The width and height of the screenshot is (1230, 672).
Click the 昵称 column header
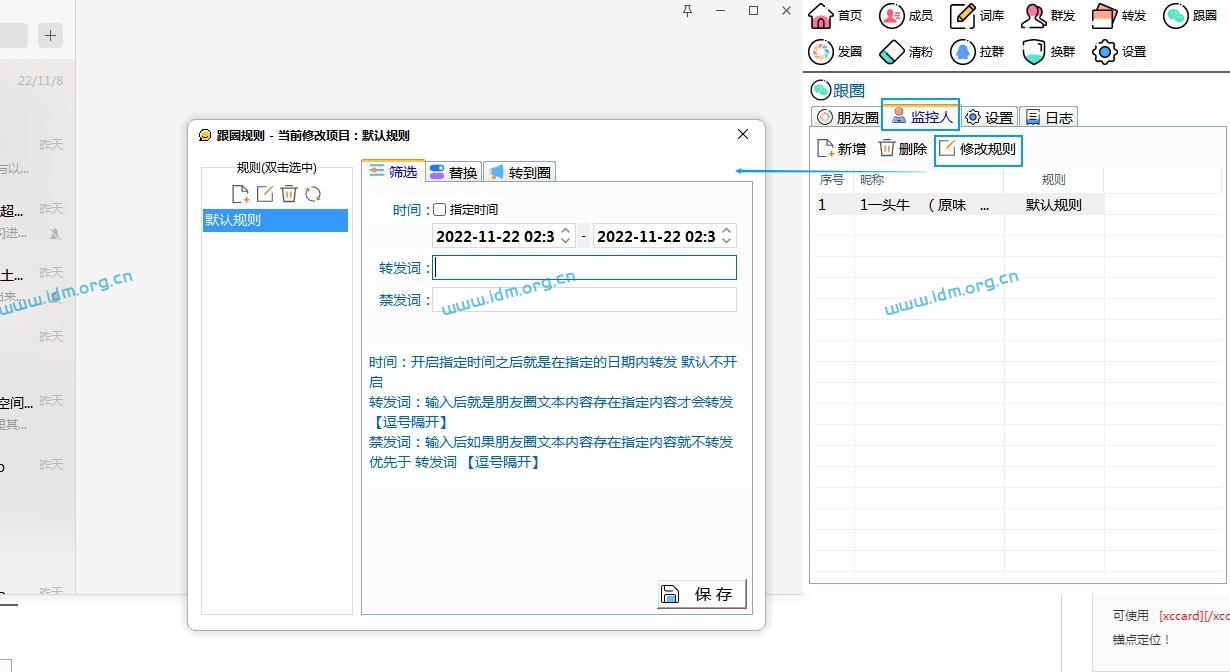pyautogui.click(x=928, y=180)
